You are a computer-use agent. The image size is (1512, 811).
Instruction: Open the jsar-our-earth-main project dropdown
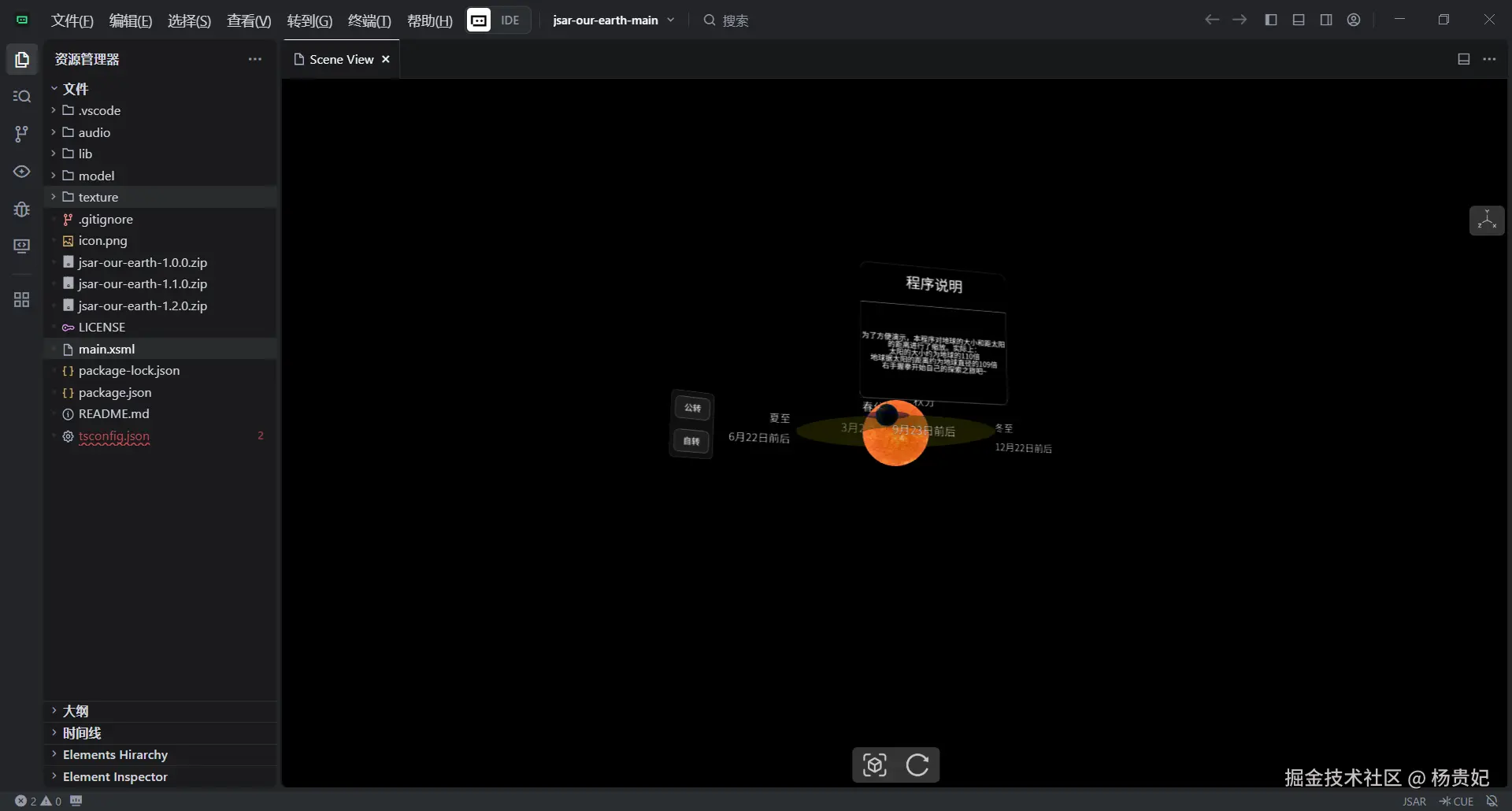tap(613, 20)
